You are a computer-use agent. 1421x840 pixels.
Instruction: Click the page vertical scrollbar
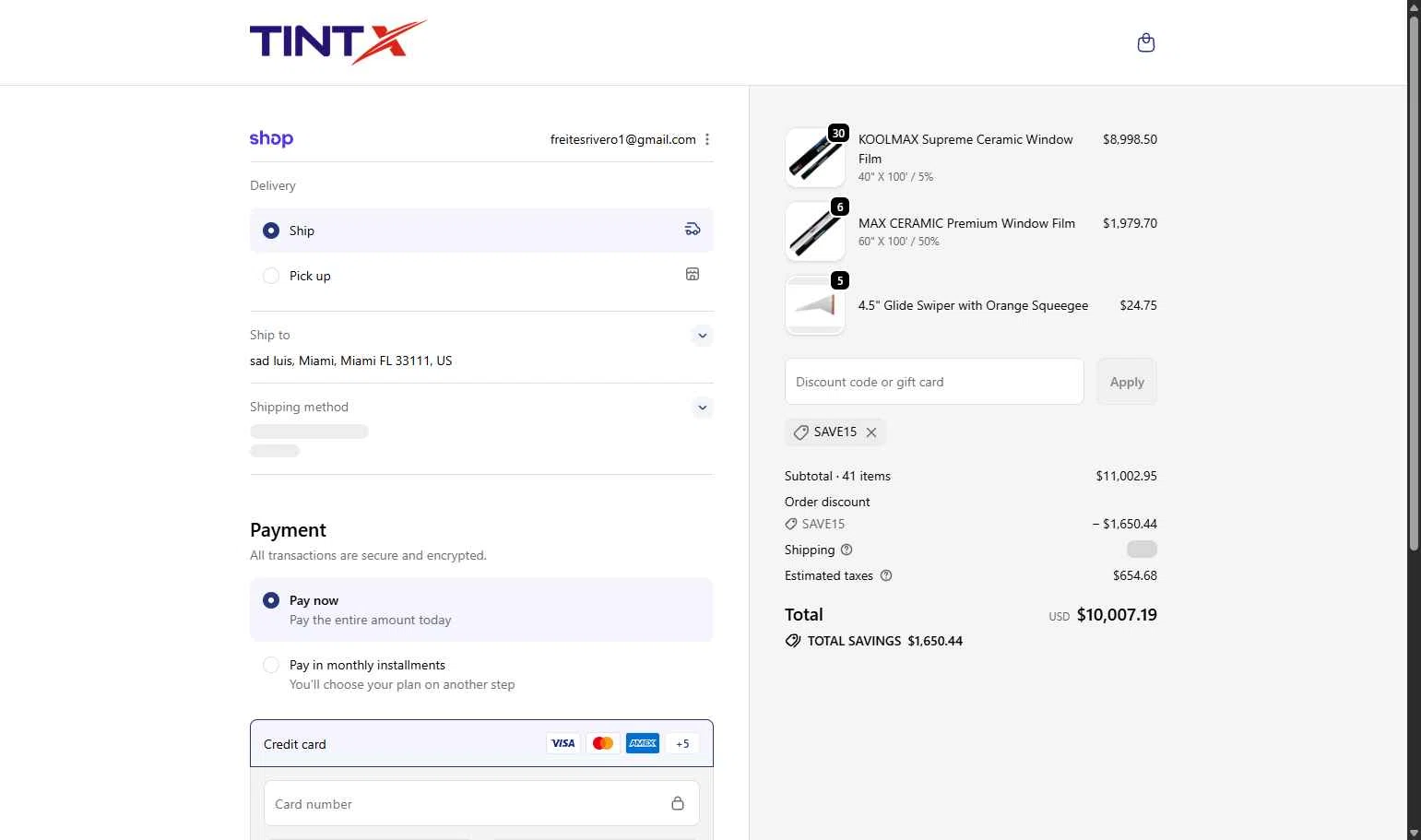coord(1414,286)
